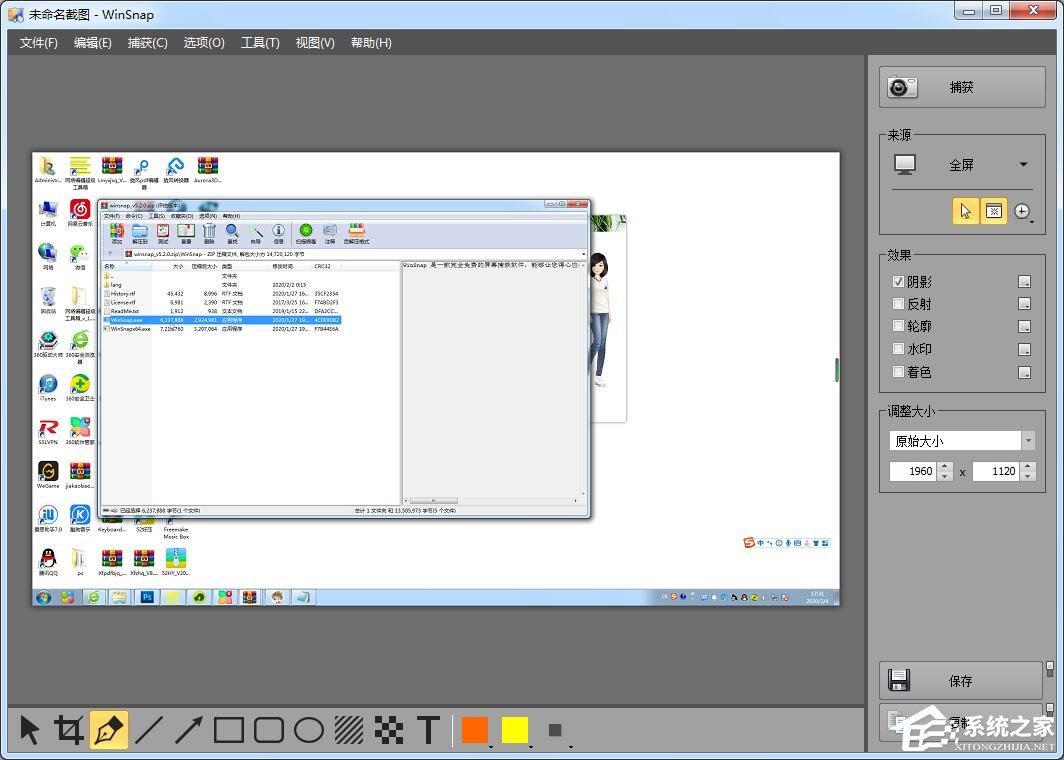Choose the Ellipse shape tool

tap(309, 730)
